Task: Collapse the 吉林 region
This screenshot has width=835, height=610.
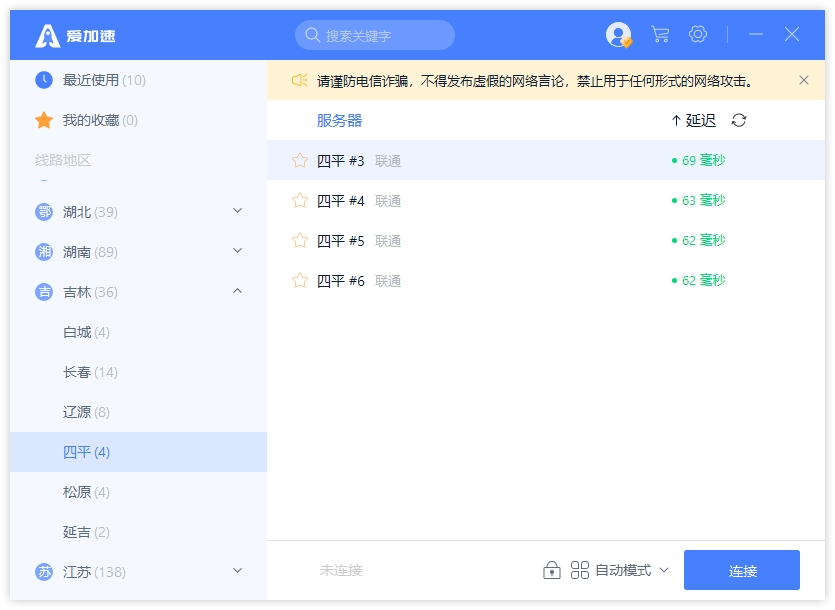Action: 237,292
